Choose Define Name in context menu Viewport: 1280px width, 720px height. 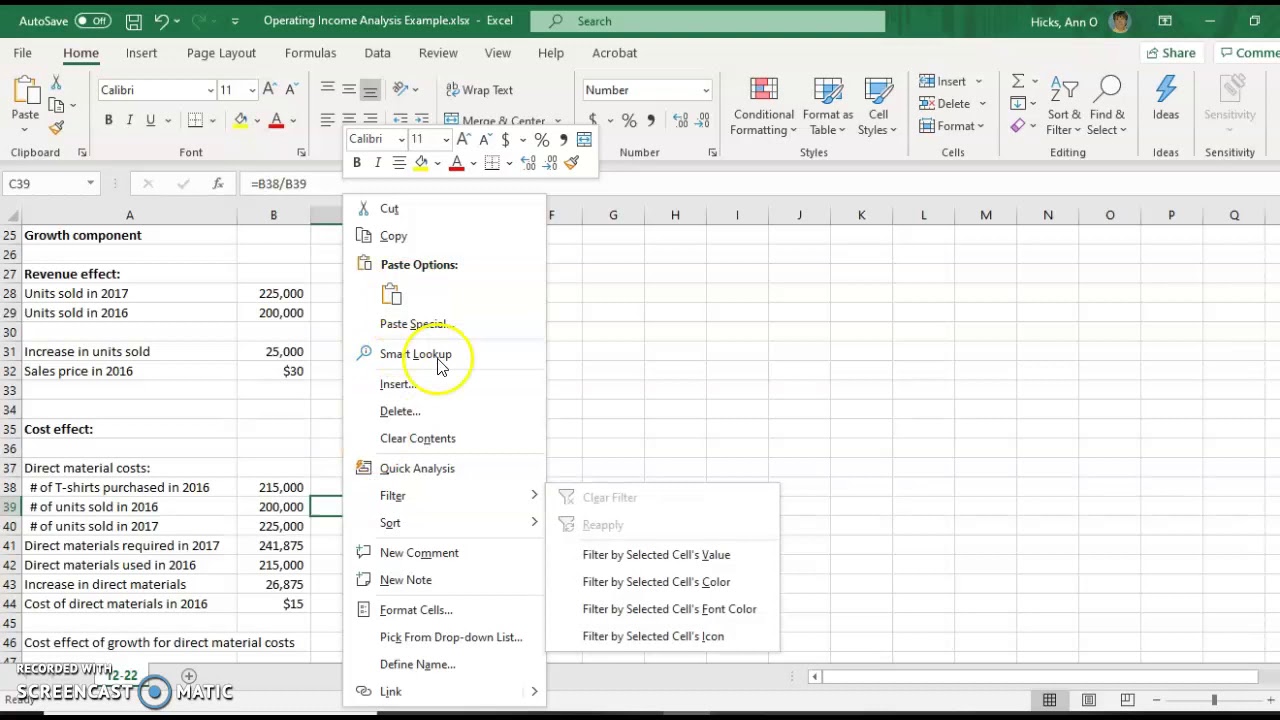click(x=417, y=665)
